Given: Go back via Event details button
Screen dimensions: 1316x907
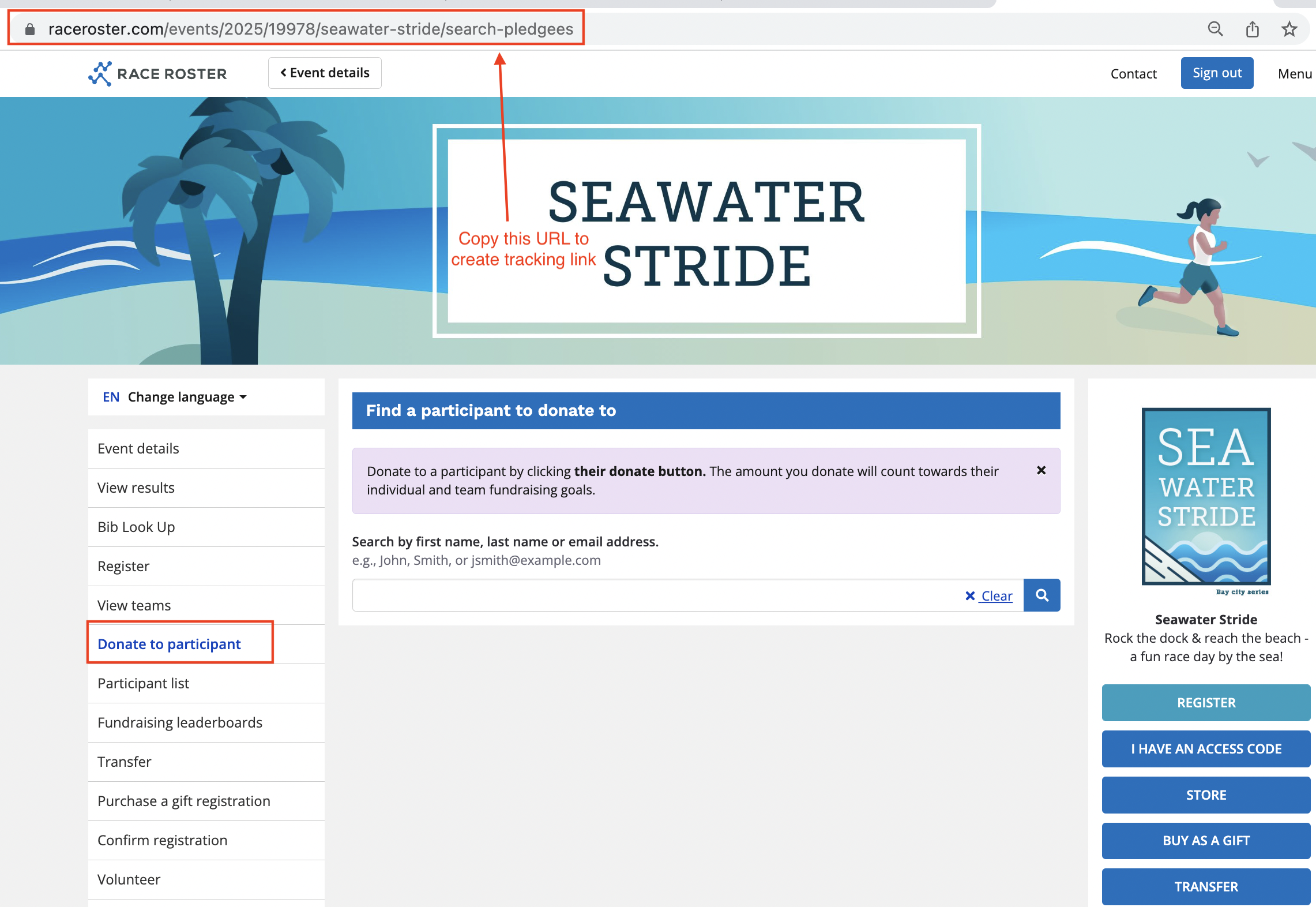Looking at the screenshot, I should click(325, 73).
